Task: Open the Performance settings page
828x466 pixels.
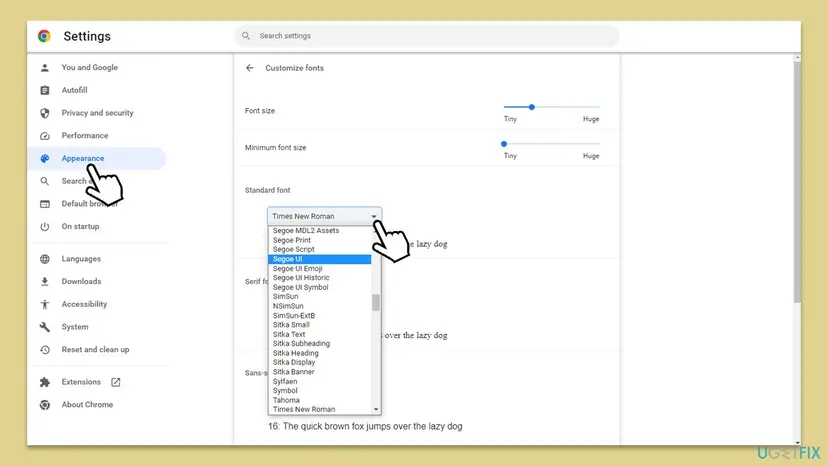Action: tap(85, 136)
